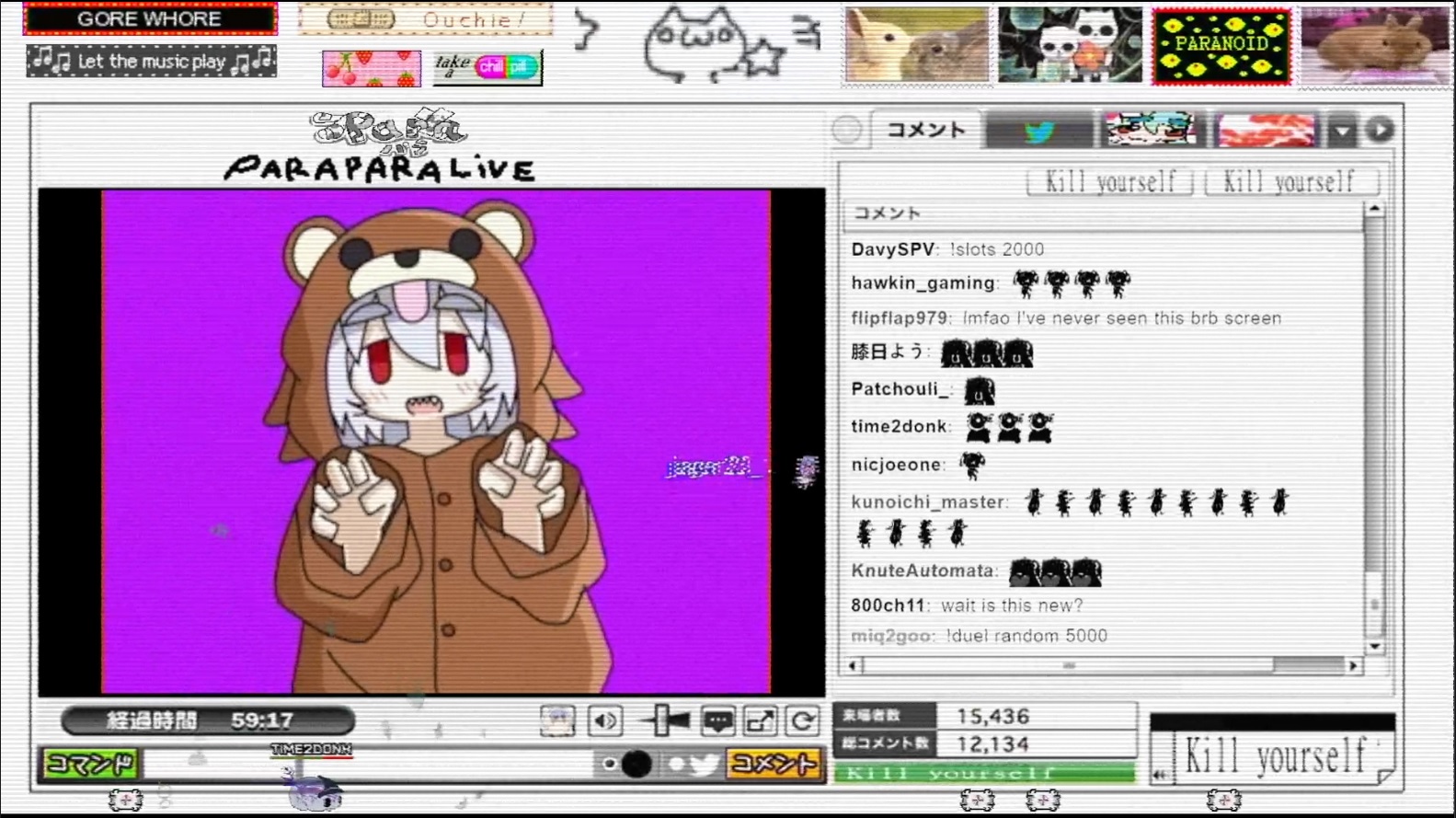Select the コメント tab
This screenshot has width=1456, height=818.
925,131
